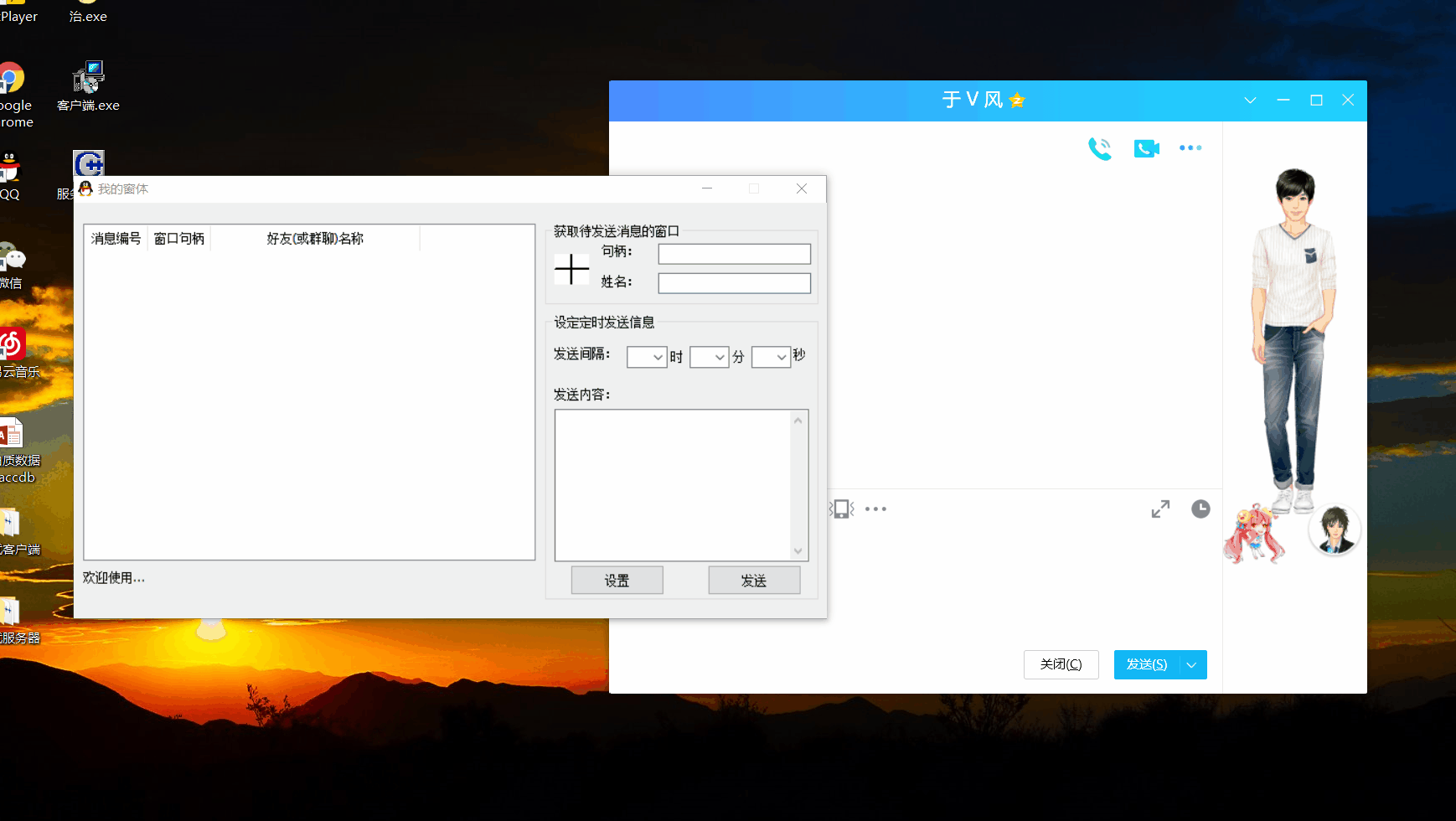1456x821 pixels.
Task: Expand the chat input area with the arrows icon
Action: [x=1161, y=509]
